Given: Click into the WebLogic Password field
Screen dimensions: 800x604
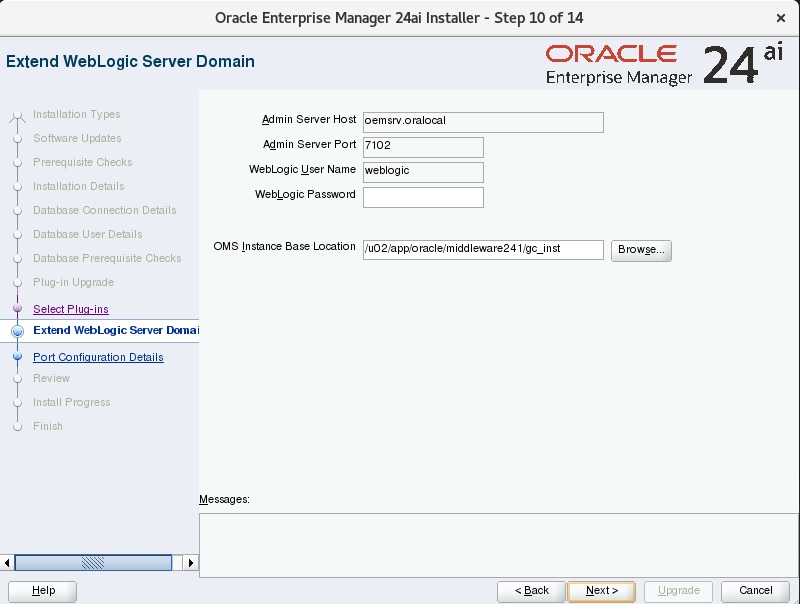Looking at the screenshot, I should tap(423, 197).
